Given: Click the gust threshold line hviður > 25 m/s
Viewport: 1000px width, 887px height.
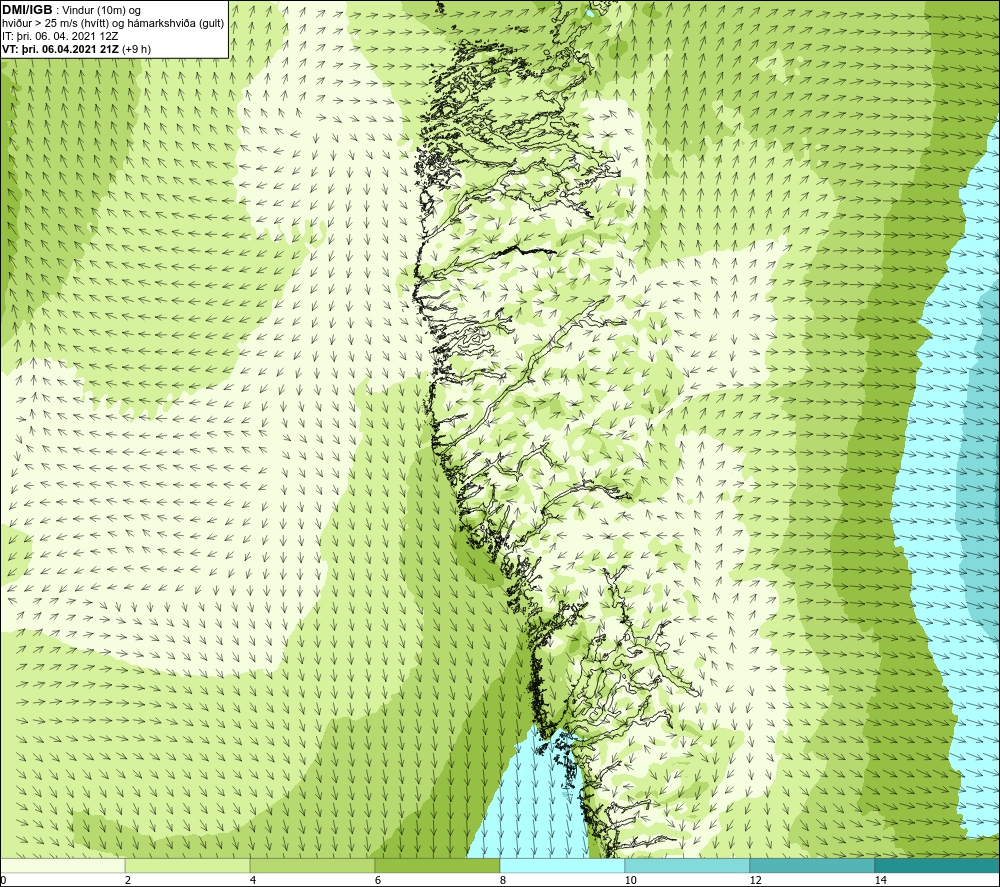Looking at the screenshot, I should tap(113, 24).
